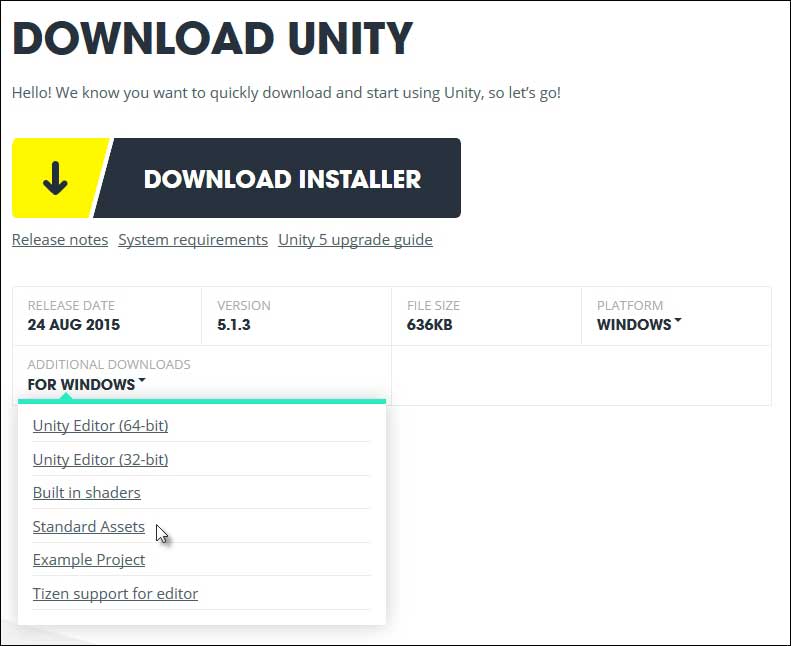Image resolution: width=791 pixels, height=646 pixels.
Task: Select Unity Editor (32-bit) download
Action: [x=100, y=459]
